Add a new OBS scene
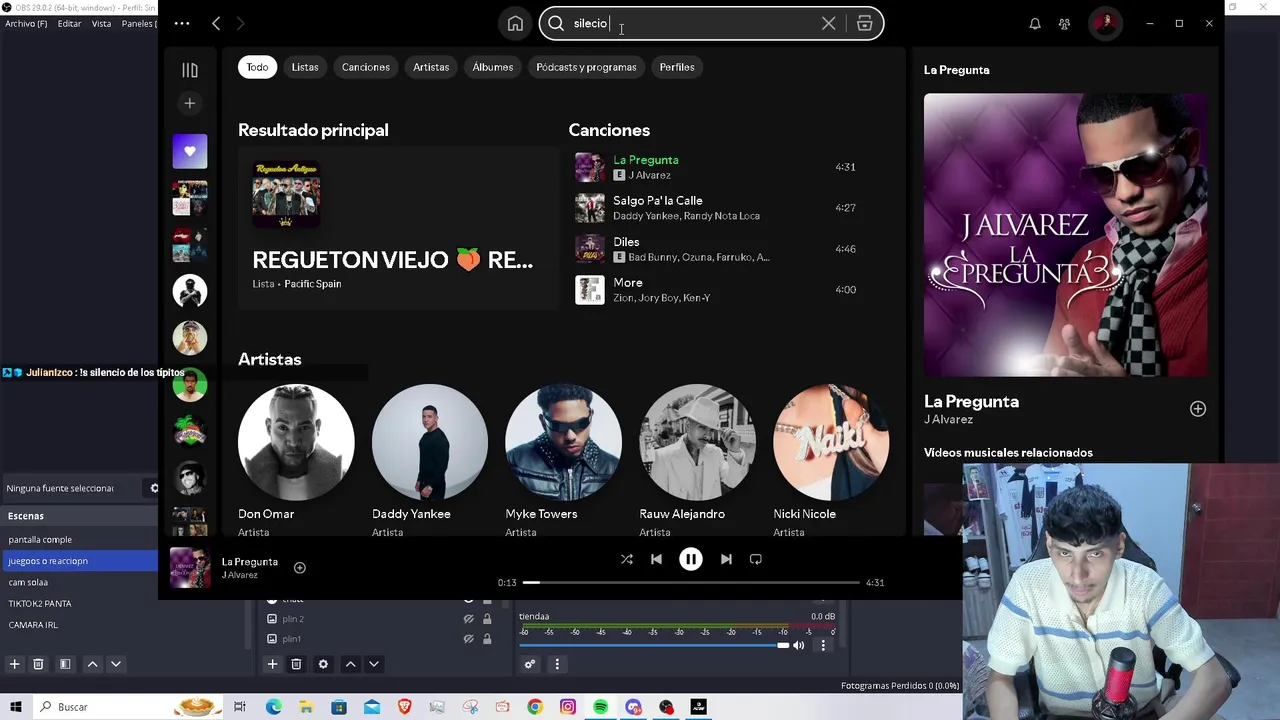 pyautogui.click(x=14, y=664)
